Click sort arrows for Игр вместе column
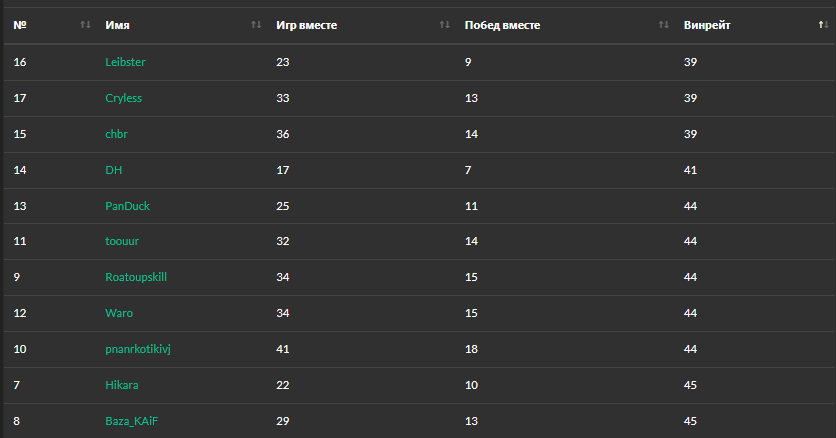The width and height of the screenshot is (836, 438). pyautogui.click(x=445, y=25)
